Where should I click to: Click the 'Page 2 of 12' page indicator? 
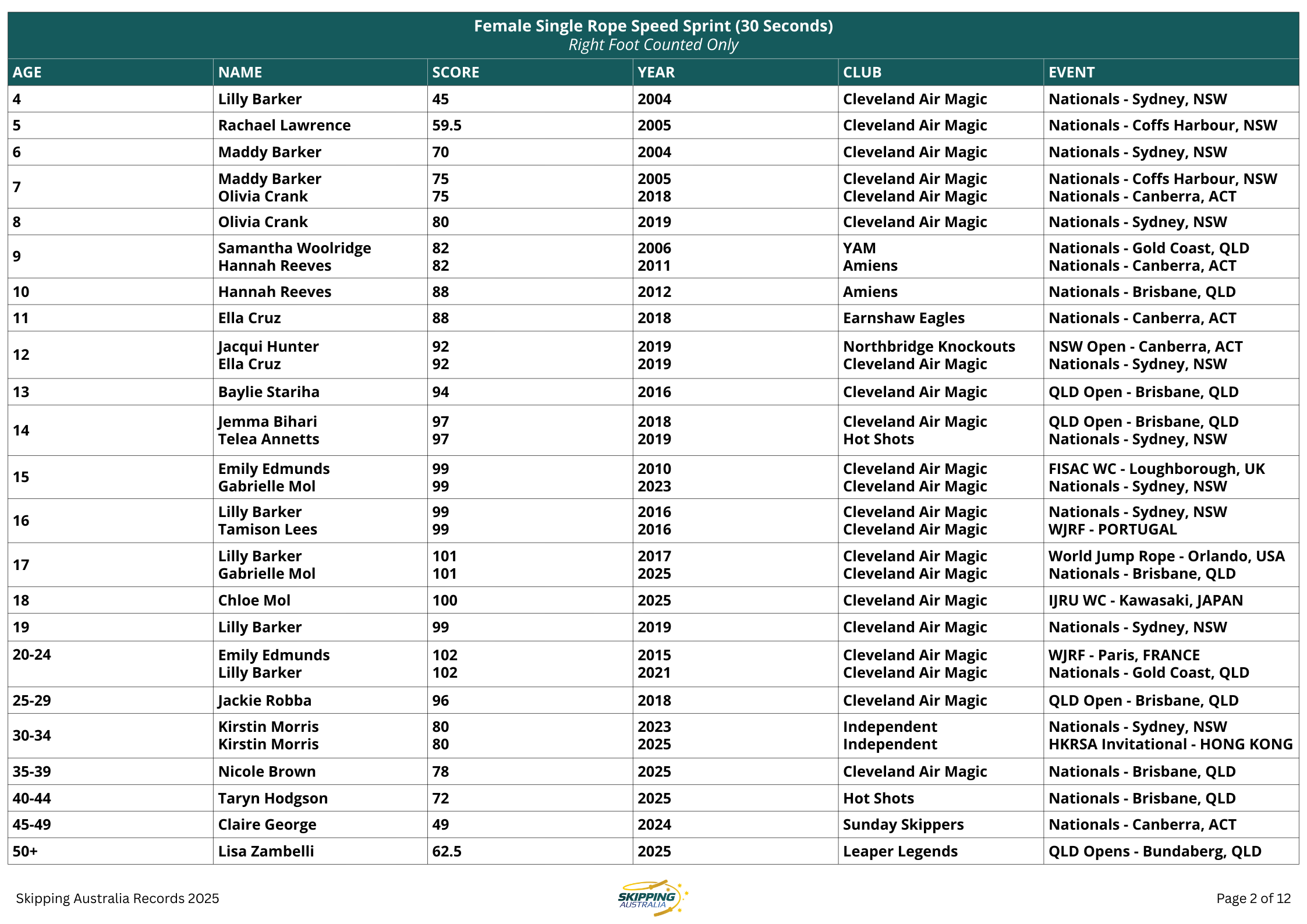coord(1253,898)
